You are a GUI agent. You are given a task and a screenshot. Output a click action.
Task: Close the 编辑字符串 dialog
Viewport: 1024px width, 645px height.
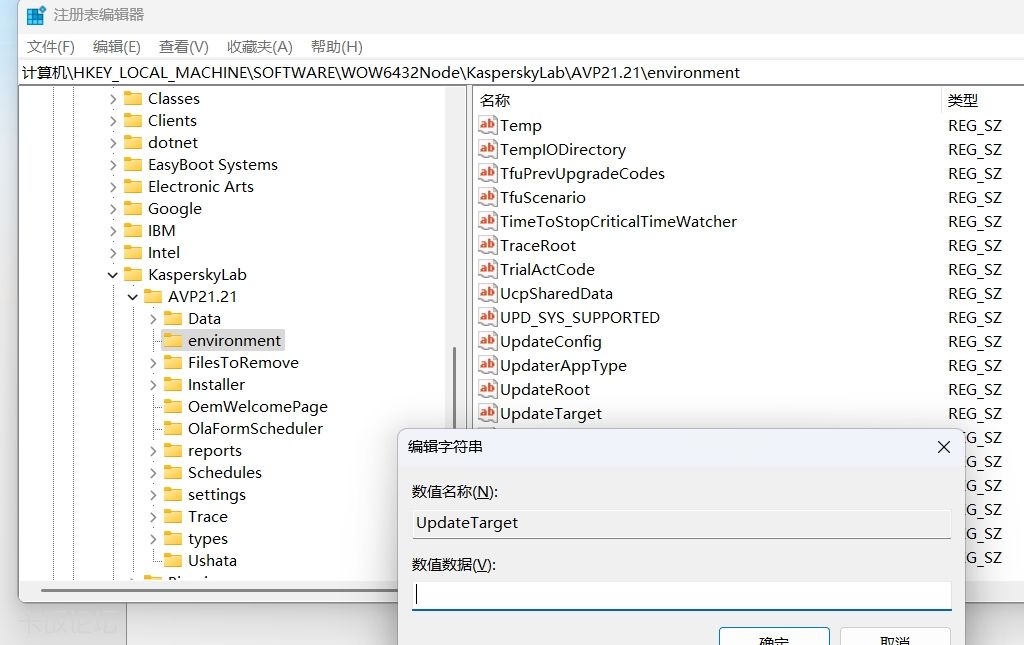[x=944, y=447]
